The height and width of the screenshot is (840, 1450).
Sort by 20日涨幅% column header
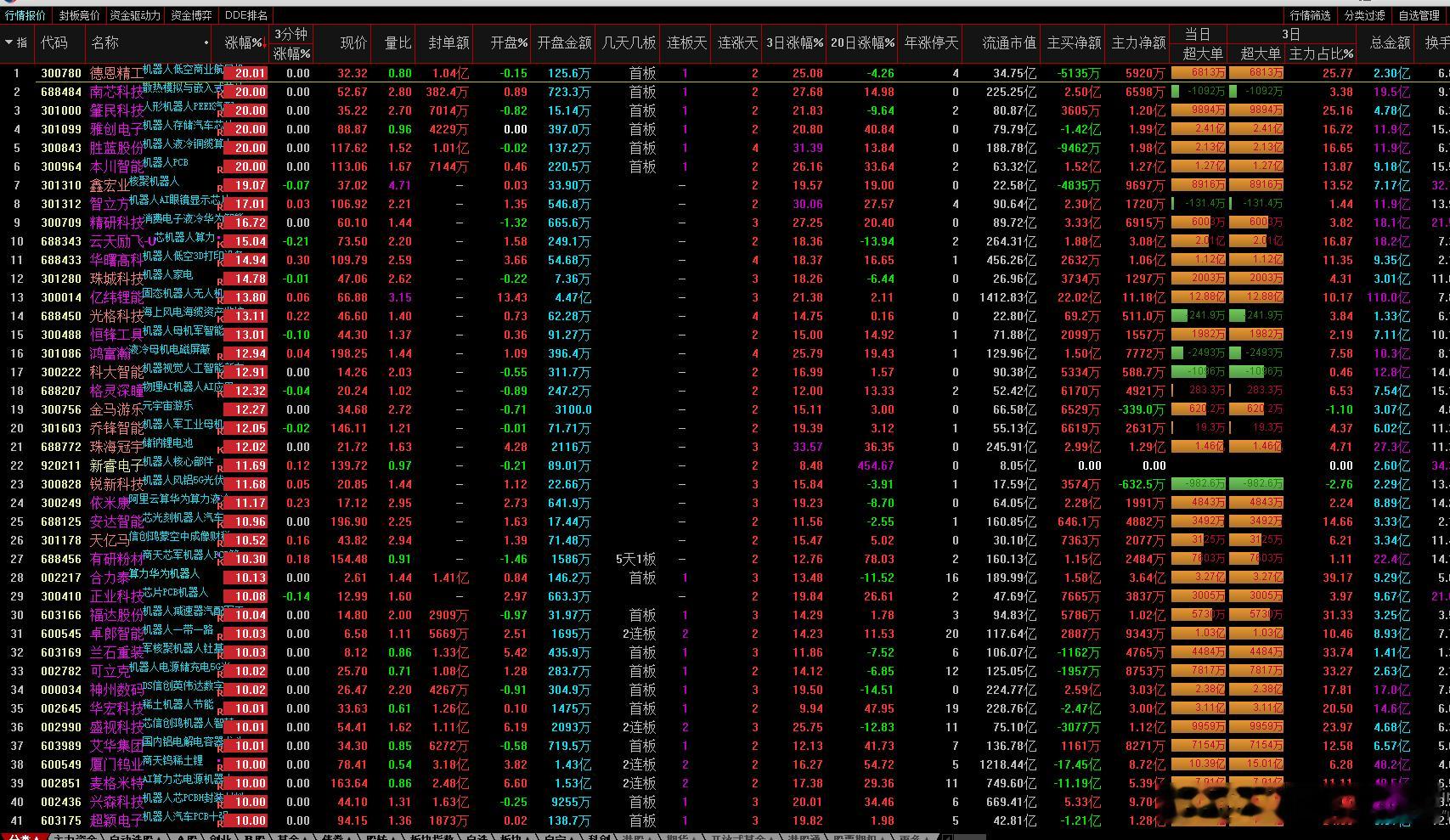coord(862,42)
